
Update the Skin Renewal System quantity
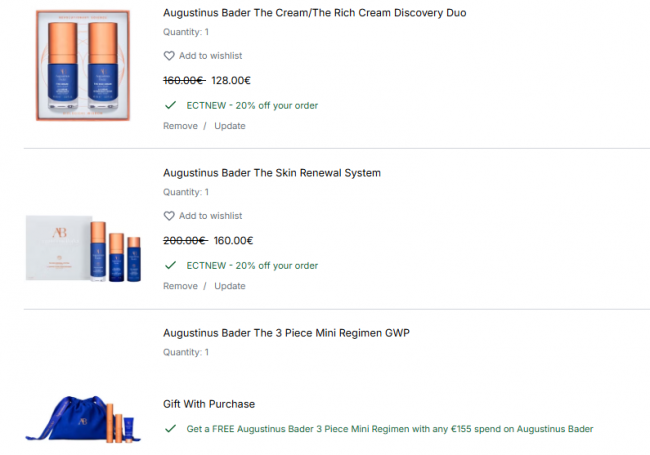coord(230,286)
